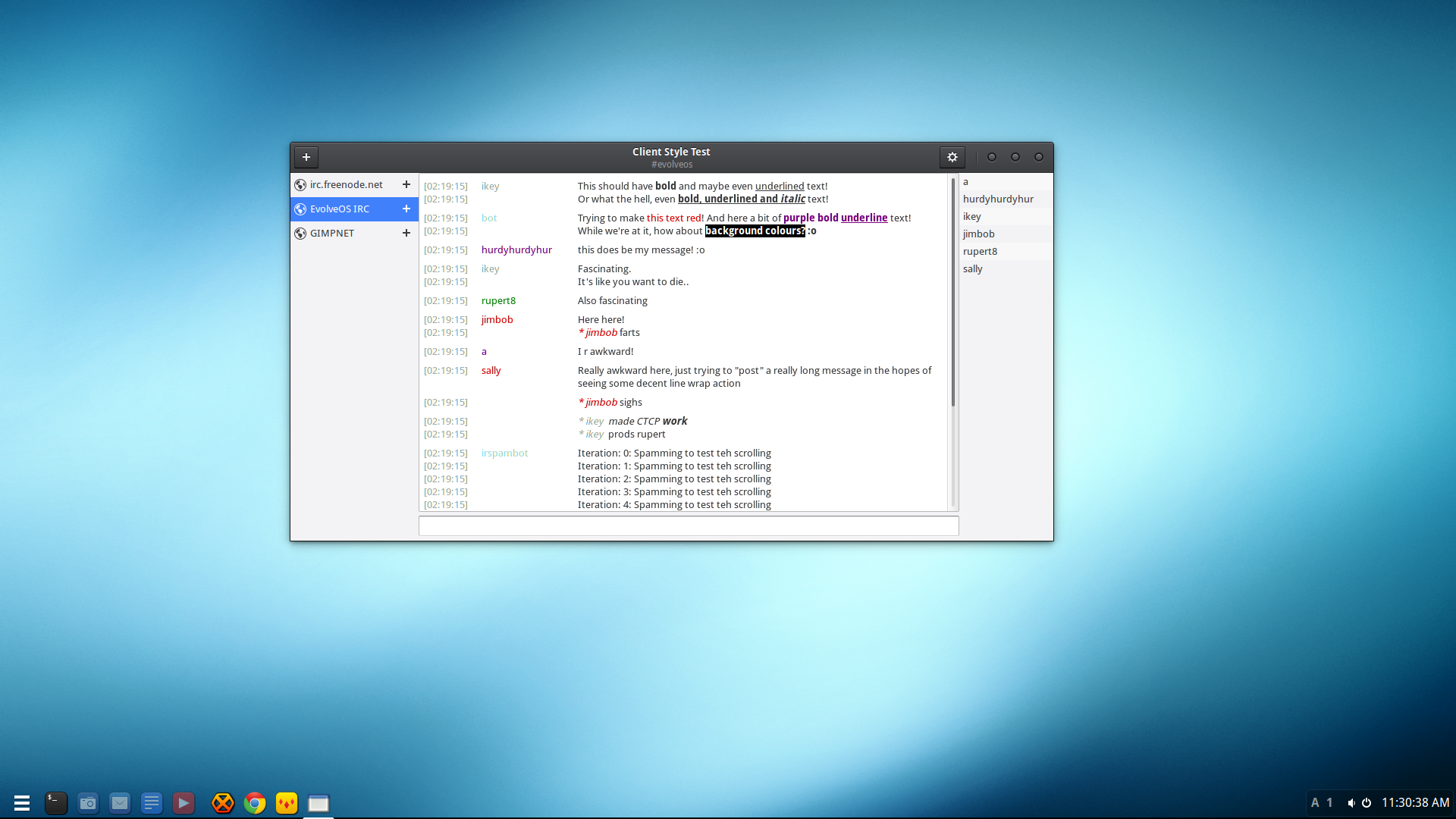Select jimbob in the user list
Image resolution: width=1456 pixels, height=819 pixels.
tap(1006, 234)
